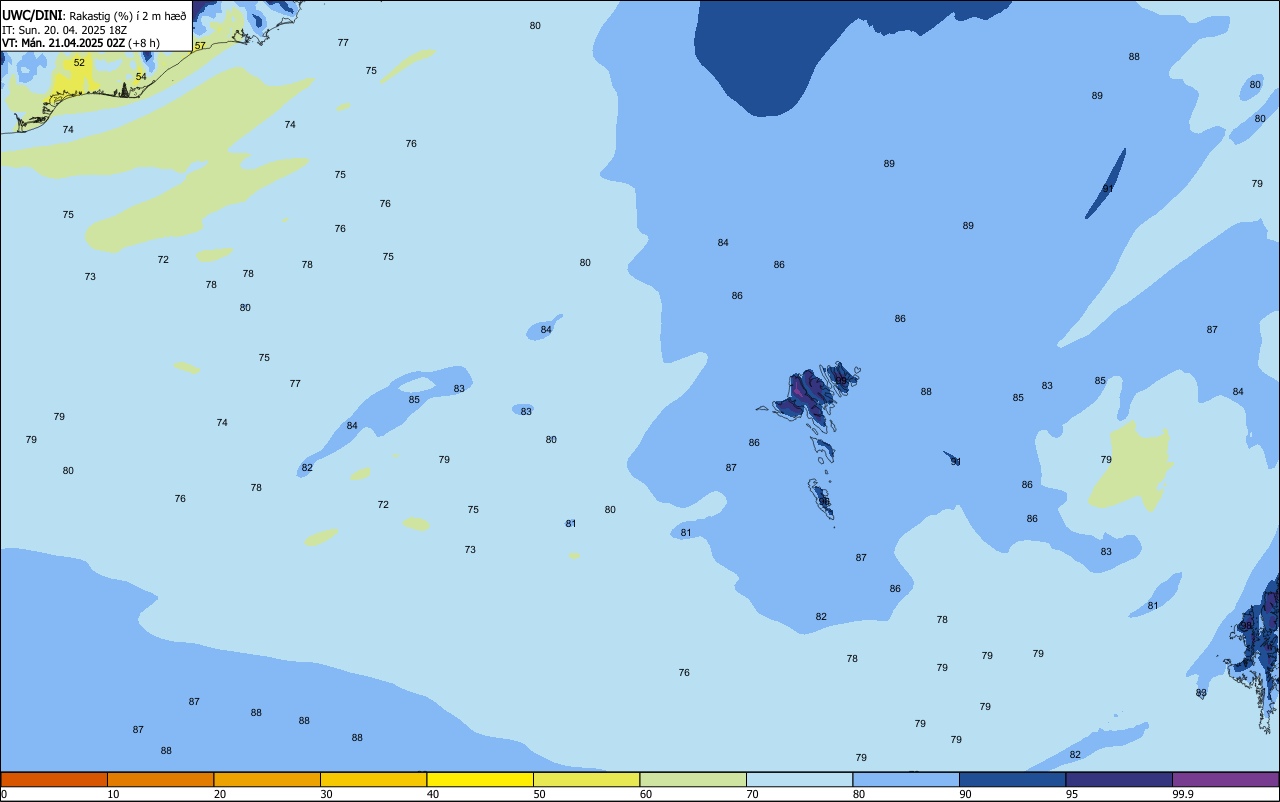Click the 0–10 dark orange legend swatch
This screenshot has height=802, width=1280.
[54, 779]
